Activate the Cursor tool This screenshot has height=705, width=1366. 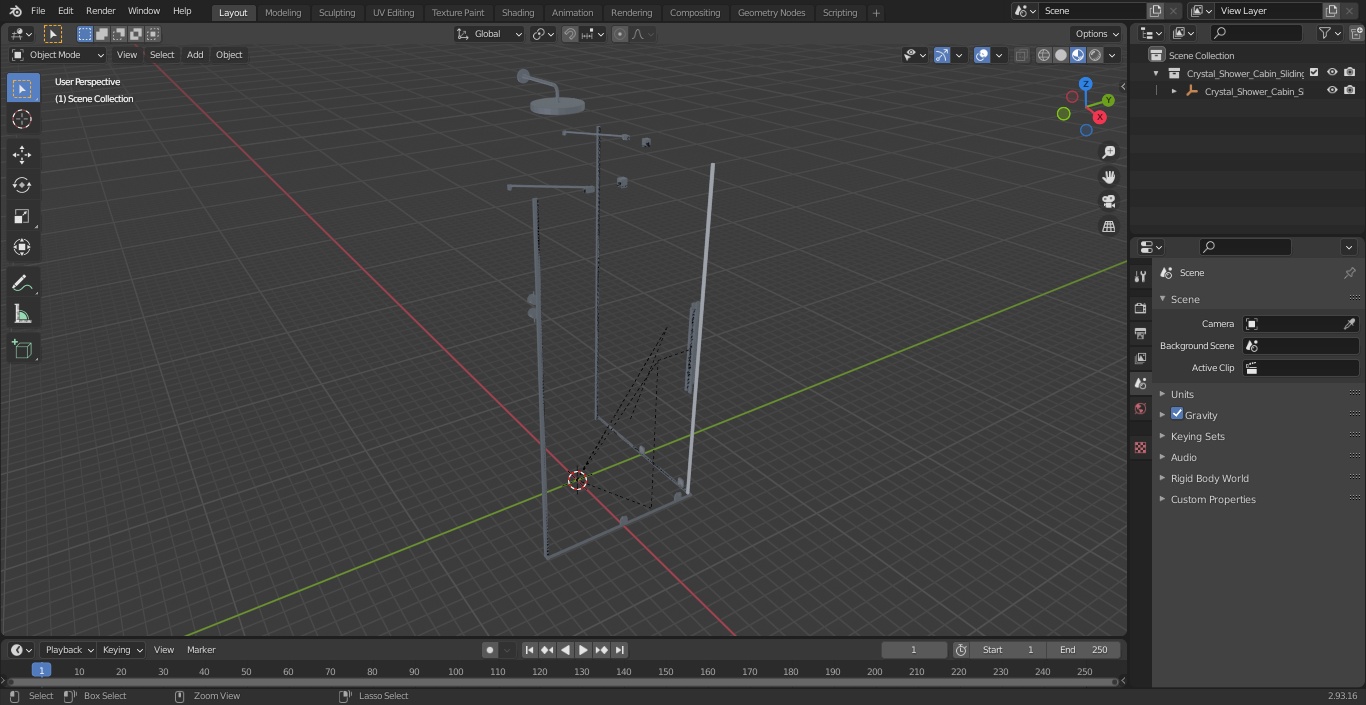coord(22,119)
